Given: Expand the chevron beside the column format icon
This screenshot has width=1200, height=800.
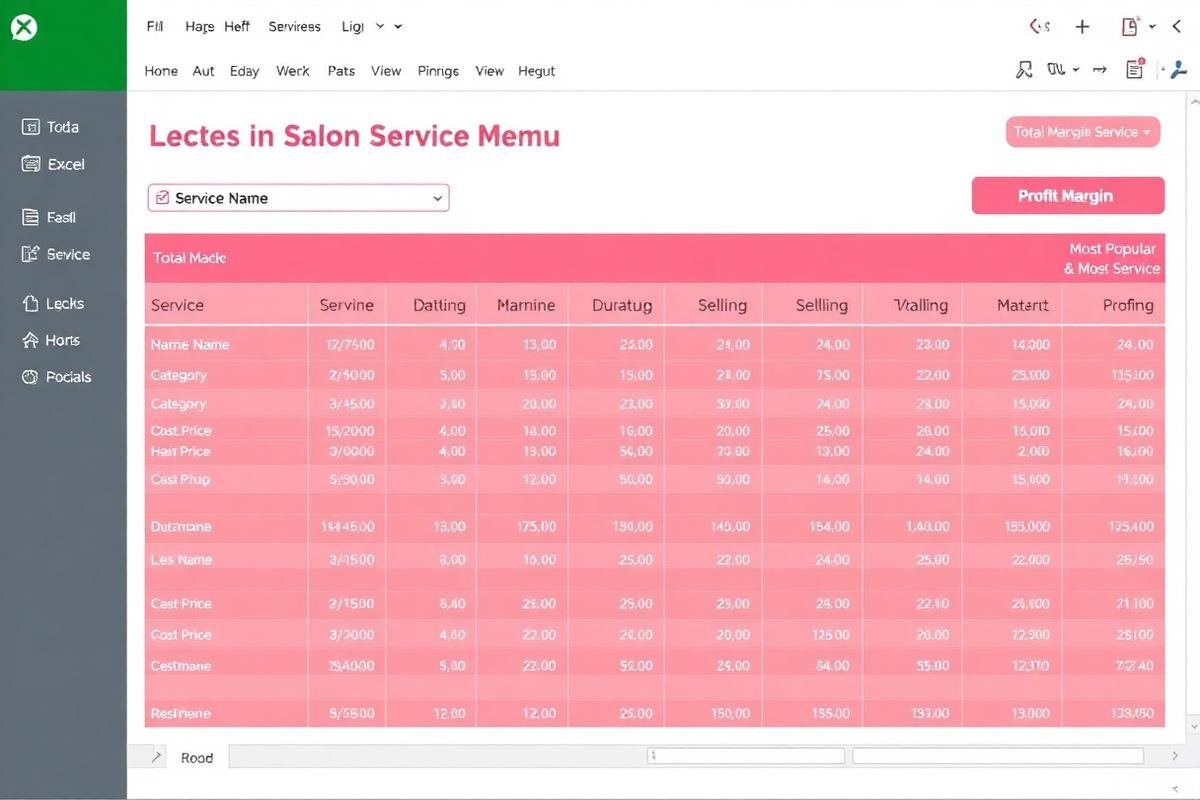Looking at the screenshot, I should (x=1076, y=70).
